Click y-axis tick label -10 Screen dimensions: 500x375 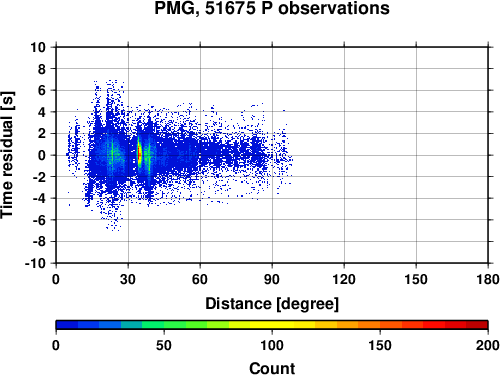coord(35,263)
